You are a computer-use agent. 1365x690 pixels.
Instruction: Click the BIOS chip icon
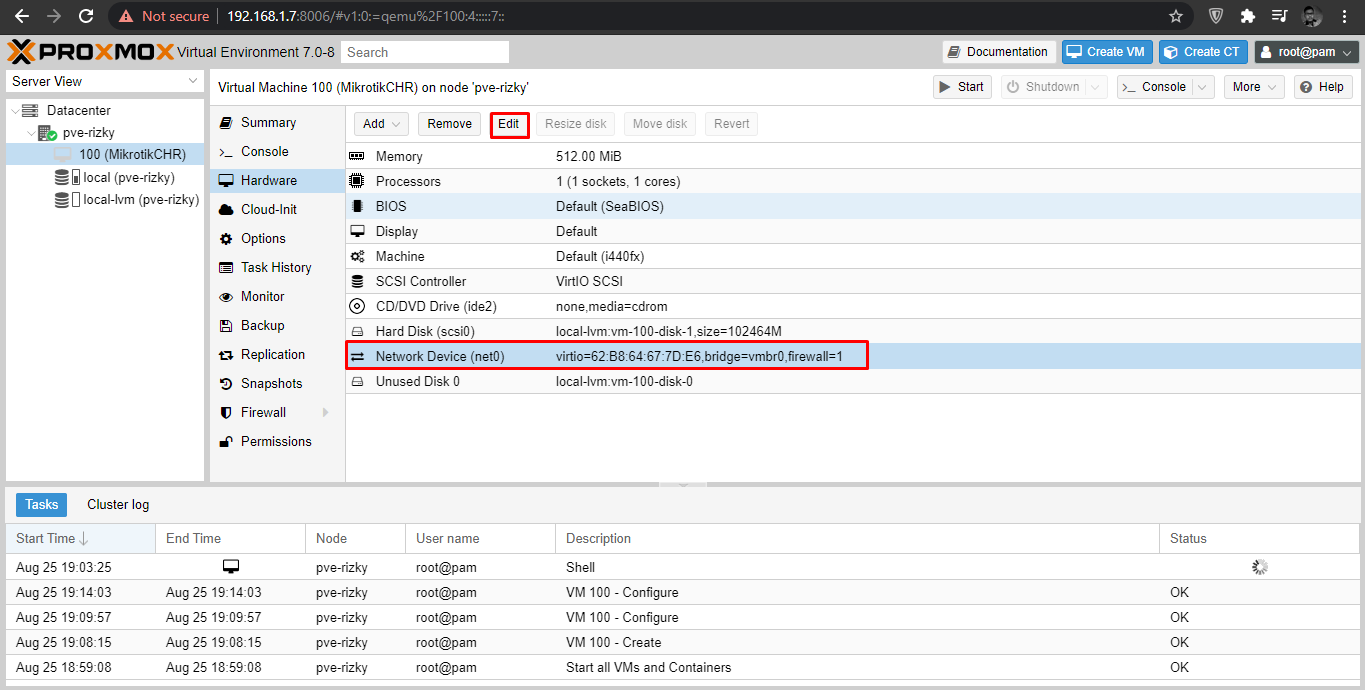(x=357, y=206)
